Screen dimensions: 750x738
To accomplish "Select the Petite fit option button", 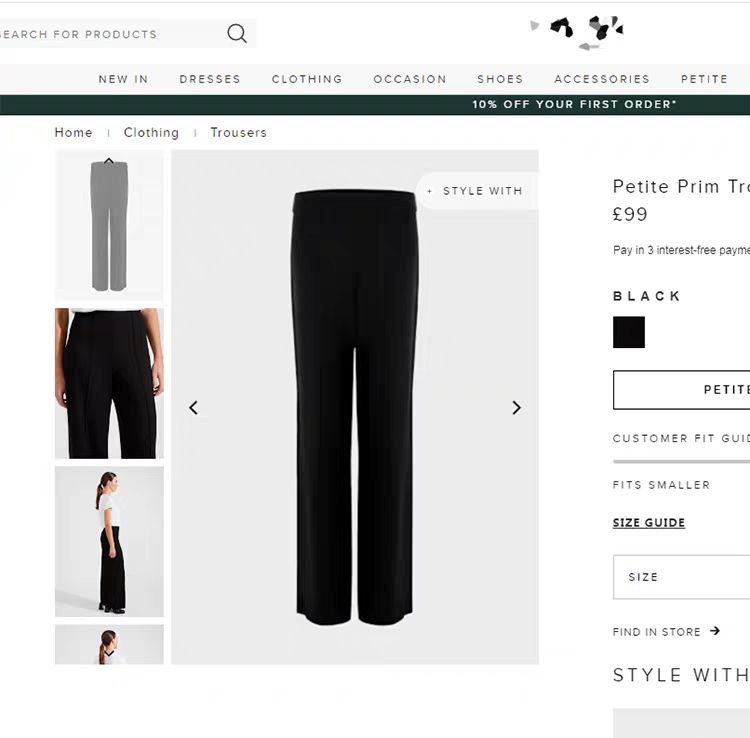I will tap(681, 390).
